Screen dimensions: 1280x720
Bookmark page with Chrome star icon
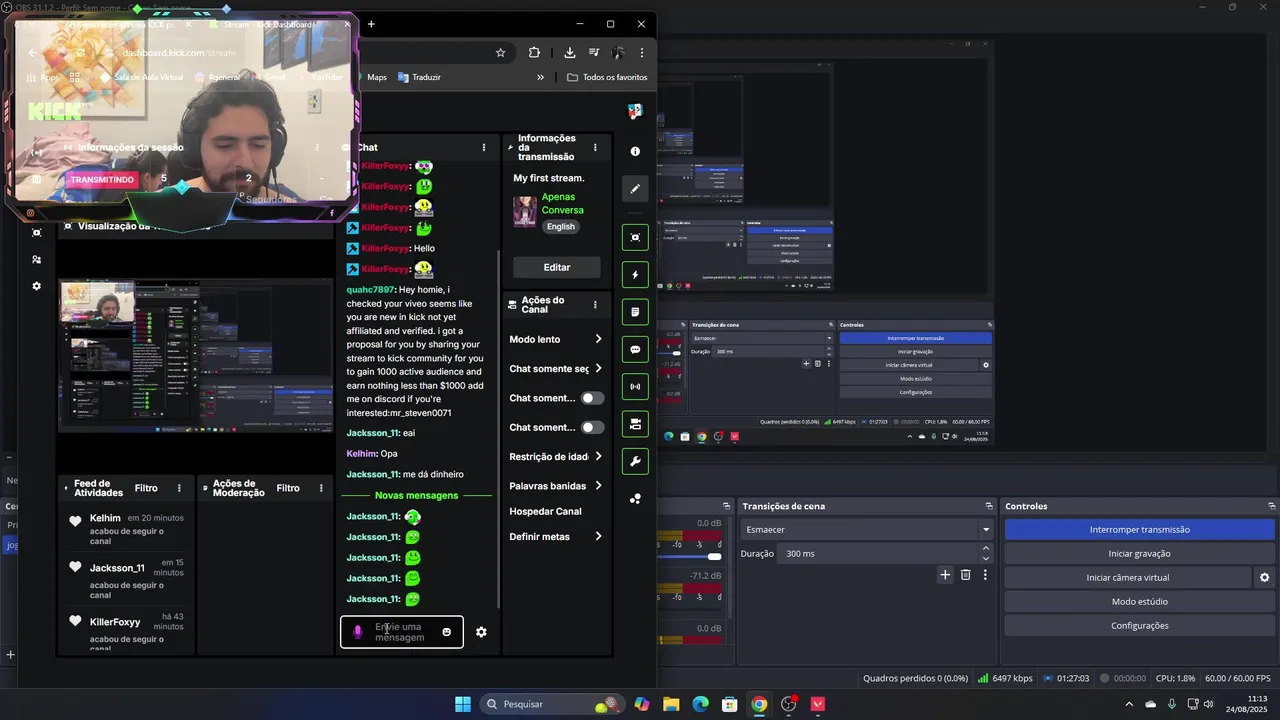[500, 52]
